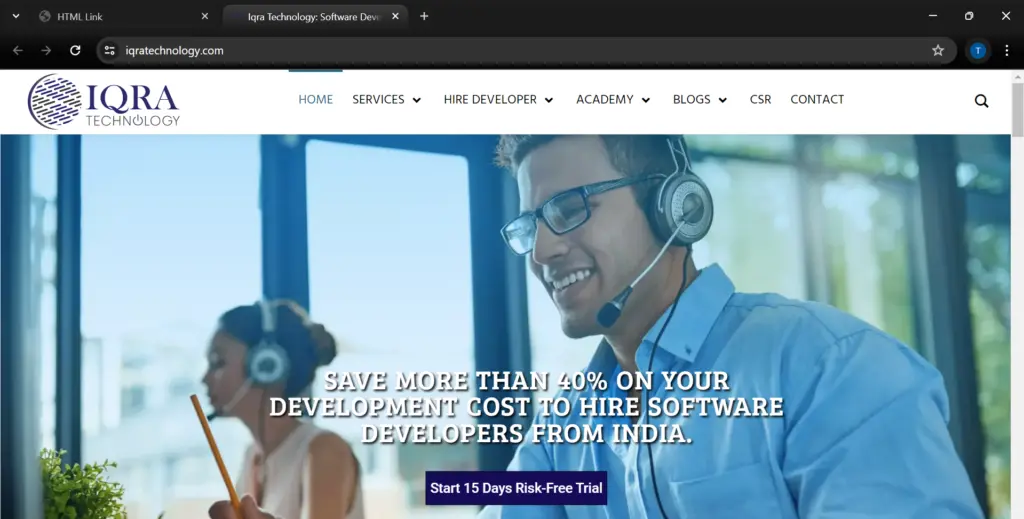Open the HIRE DEVELOPER menu item
Viewport: 1024px width, 519px height.
pyautogui.click(x=490, y=99)
